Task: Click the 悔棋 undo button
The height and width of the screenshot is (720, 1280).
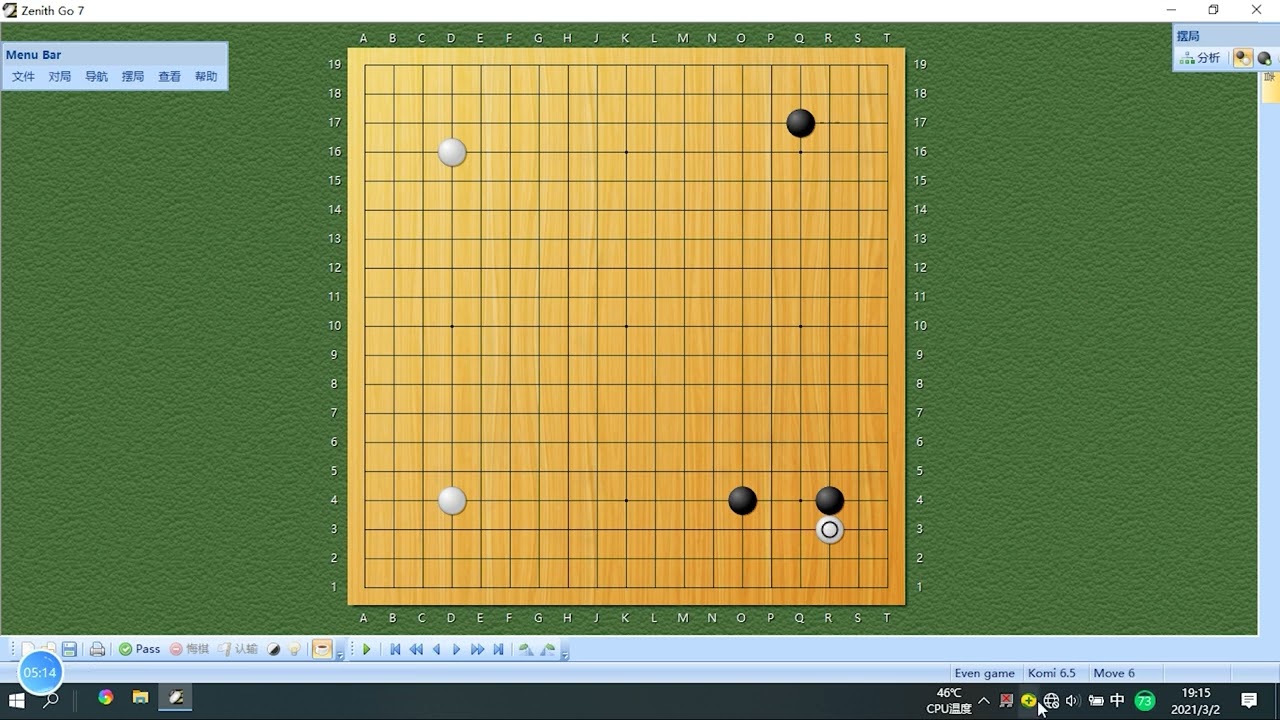Action: [x=189, y=649]
